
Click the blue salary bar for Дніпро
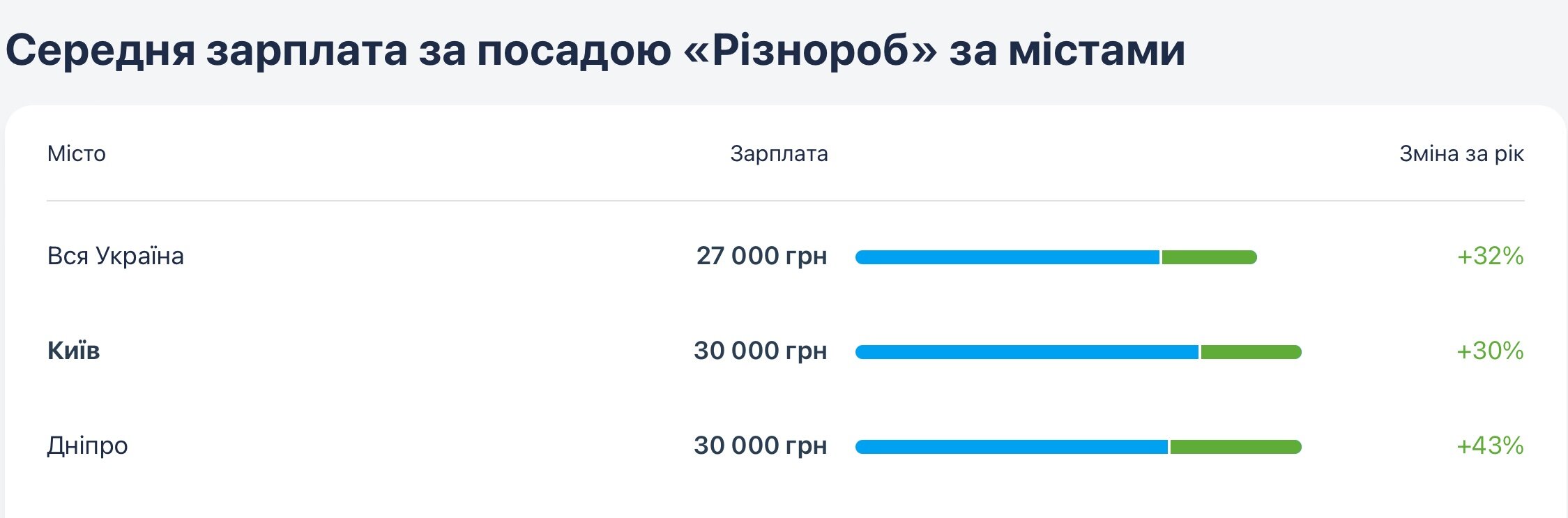(1011, 447)
